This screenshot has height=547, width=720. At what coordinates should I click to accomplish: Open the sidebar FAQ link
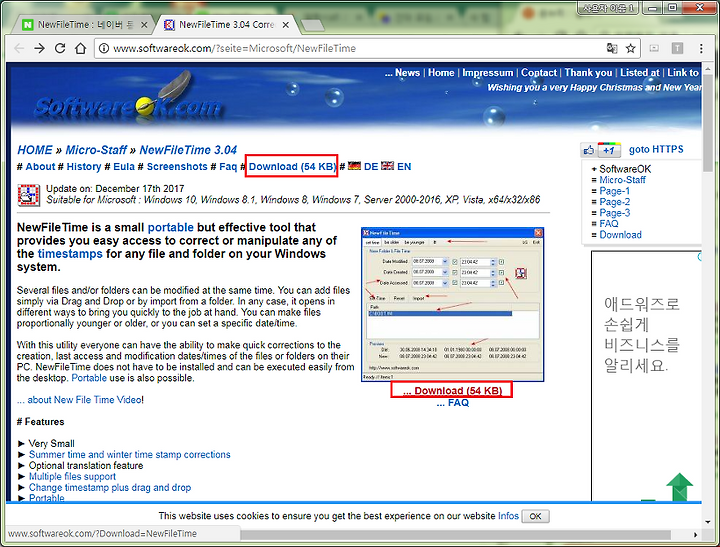[x=609, y=224]
